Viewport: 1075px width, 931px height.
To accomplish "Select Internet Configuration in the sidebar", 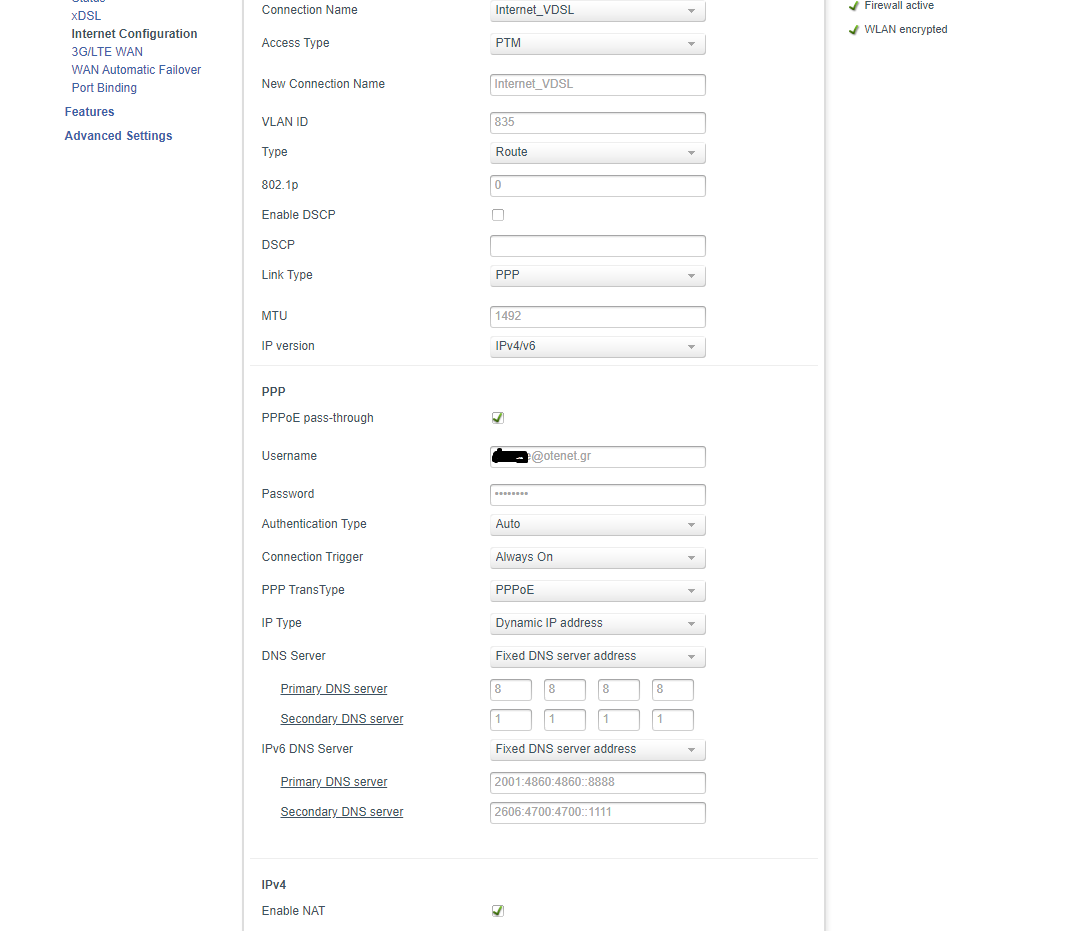I will click(x=134, y=33).
